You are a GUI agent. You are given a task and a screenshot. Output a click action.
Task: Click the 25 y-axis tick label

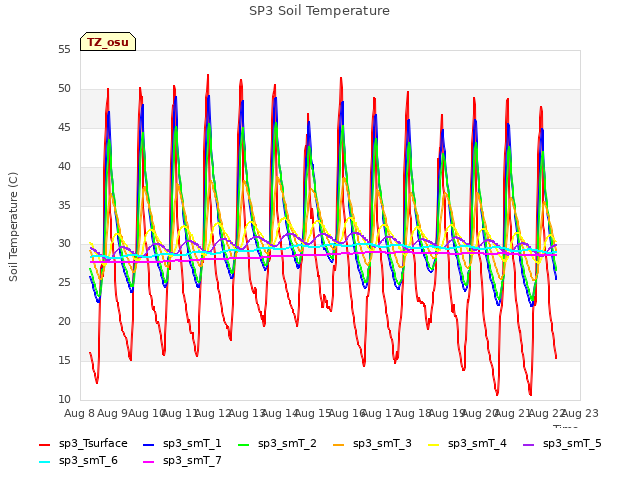point(64,282)
